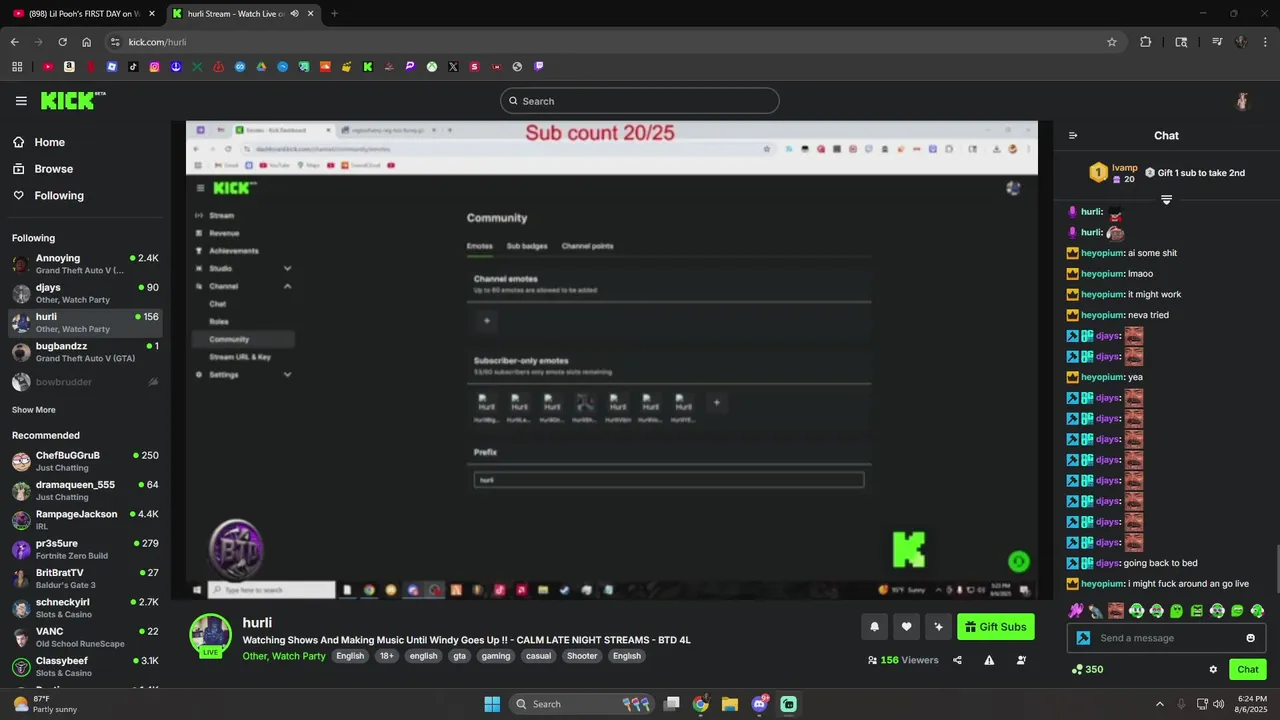This screenshot has width=1280, height=720.
Task: Click the share stream icon
Action: click(x=957, y=660)
